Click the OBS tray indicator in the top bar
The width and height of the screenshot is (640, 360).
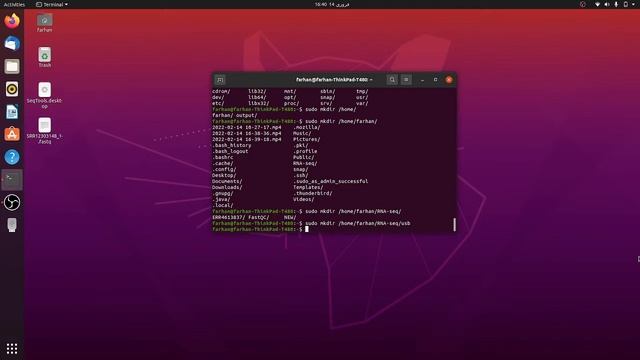pyautogui.click(x=583, y=4)
